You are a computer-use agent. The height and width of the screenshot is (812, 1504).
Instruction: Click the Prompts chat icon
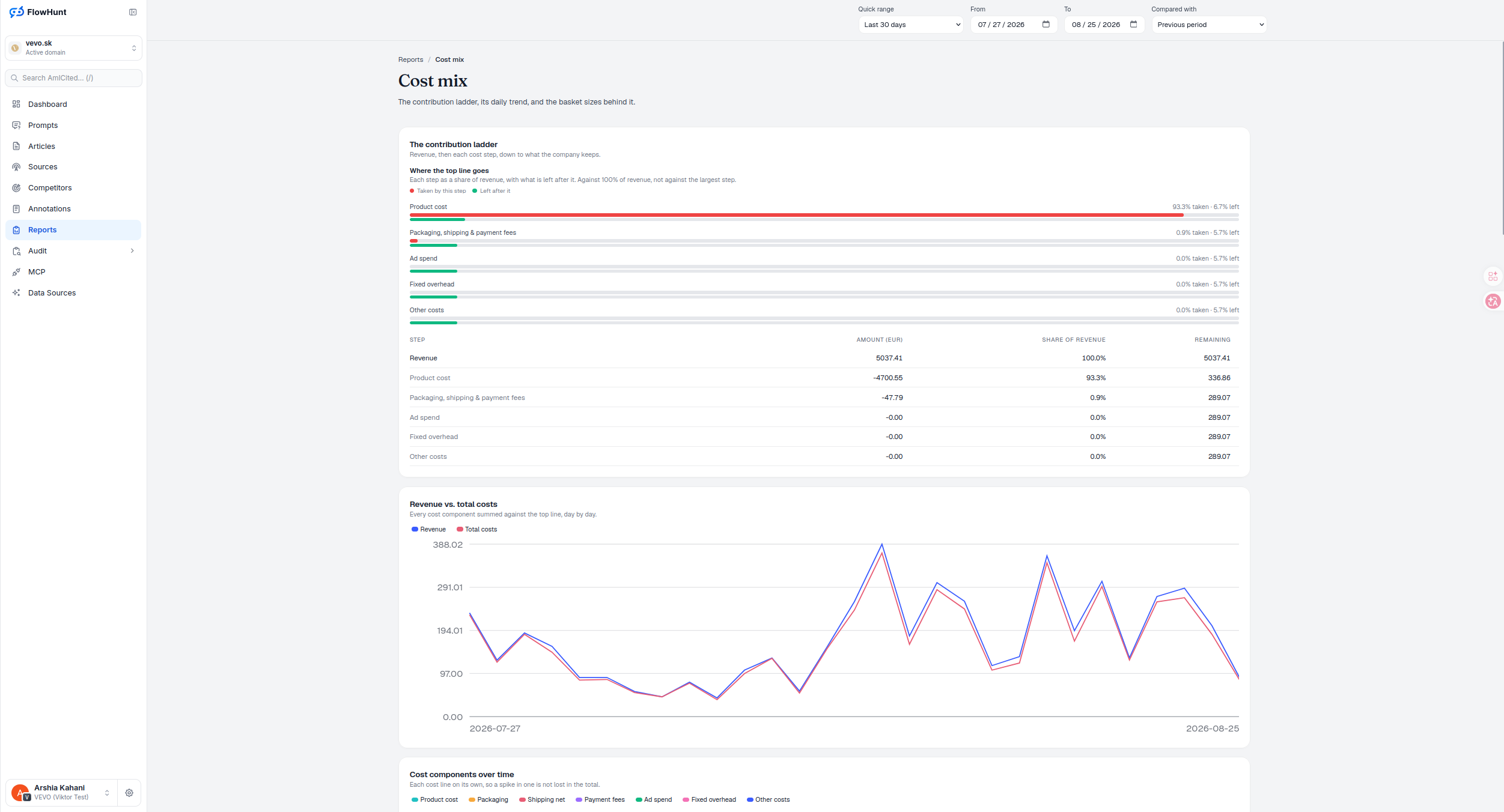coord(16,126)
